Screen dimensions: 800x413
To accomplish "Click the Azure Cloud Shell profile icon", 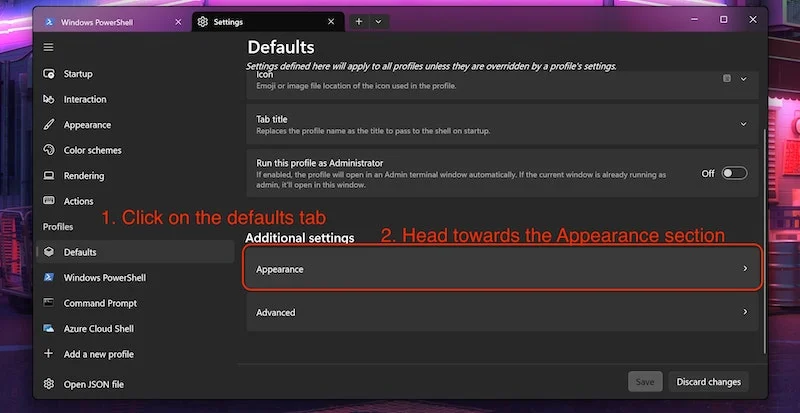I will point(49,329).
